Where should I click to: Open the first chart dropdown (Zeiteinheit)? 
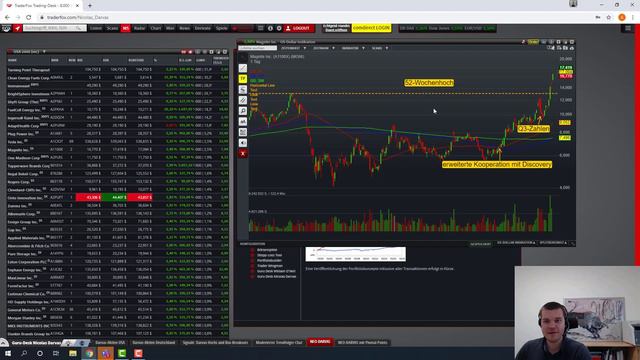[293, 48]
